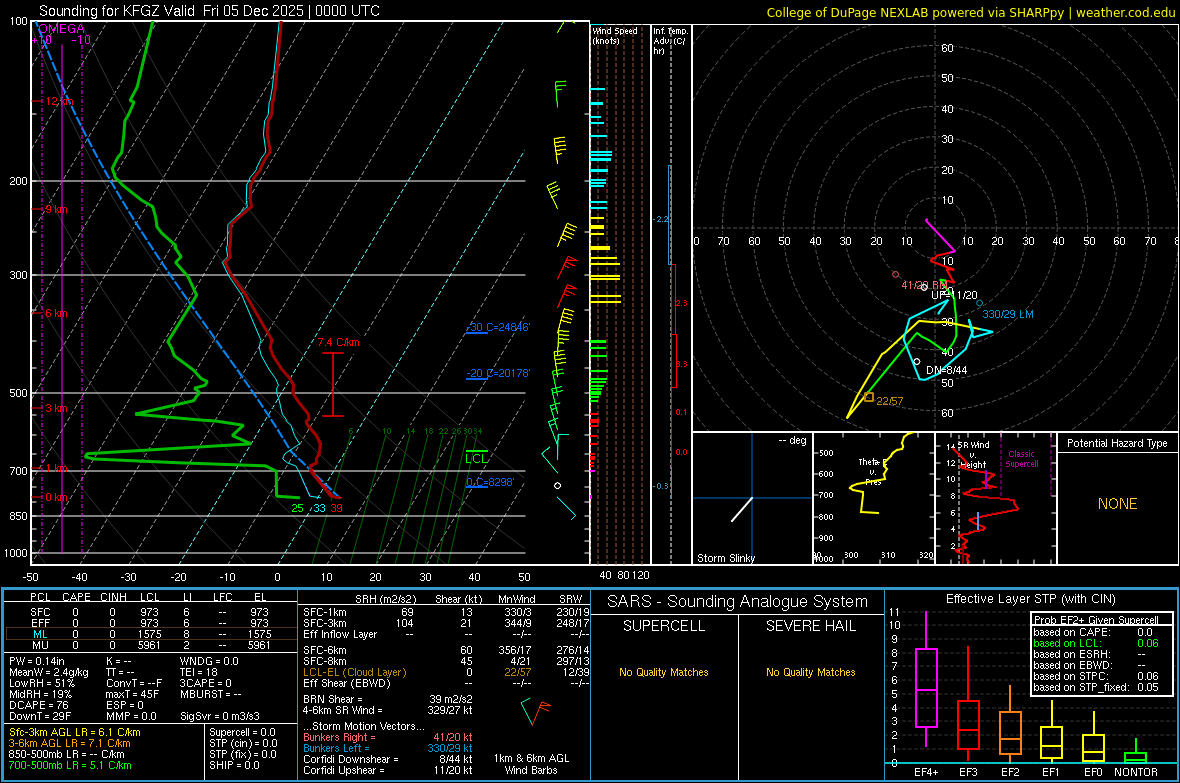Select the SFC-1km shear row
Image resolution: width=1180 pixels, height=783 pixels.
(x=446, y=612)
